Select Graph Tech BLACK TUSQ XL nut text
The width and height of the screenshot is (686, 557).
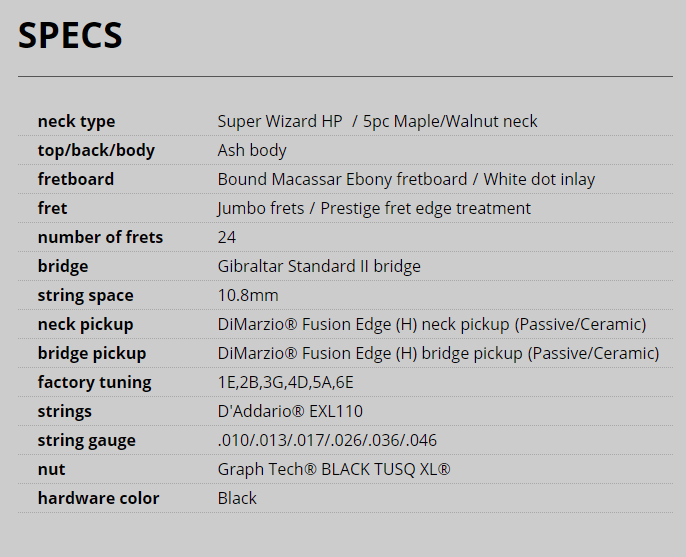tap(334, 469)
